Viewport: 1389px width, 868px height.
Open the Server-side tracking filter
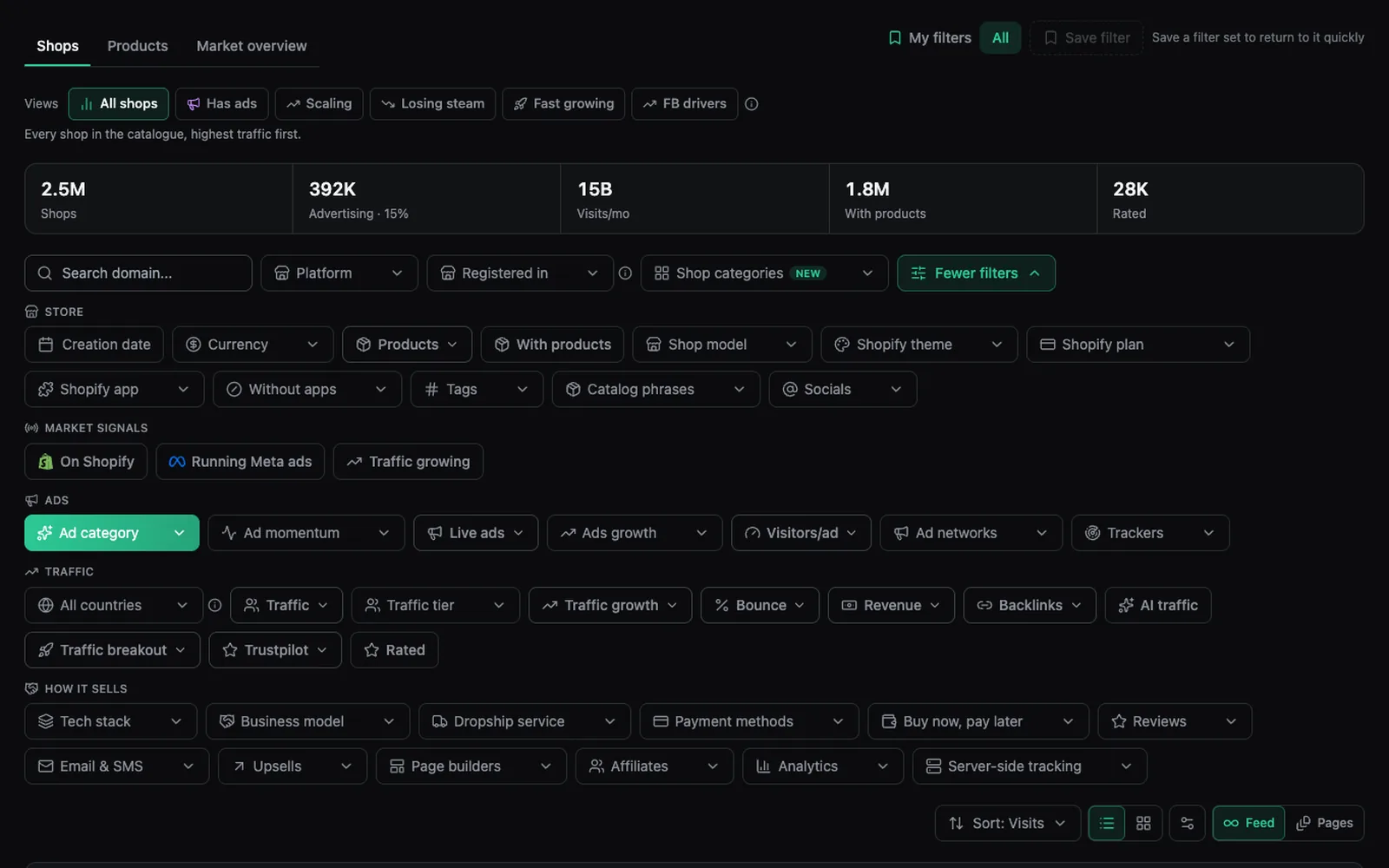point(1030,766)
